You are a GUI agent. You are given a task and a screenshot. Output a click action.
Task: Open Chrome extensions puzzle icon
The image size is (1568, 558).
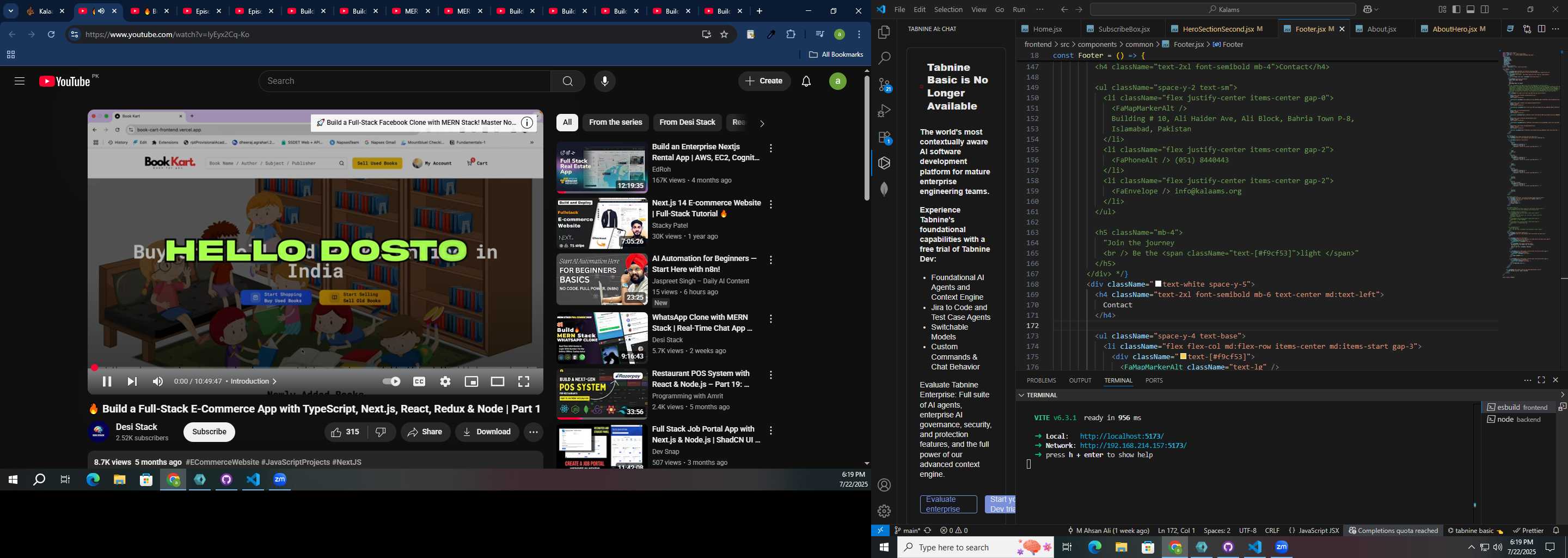coord(791,35)
